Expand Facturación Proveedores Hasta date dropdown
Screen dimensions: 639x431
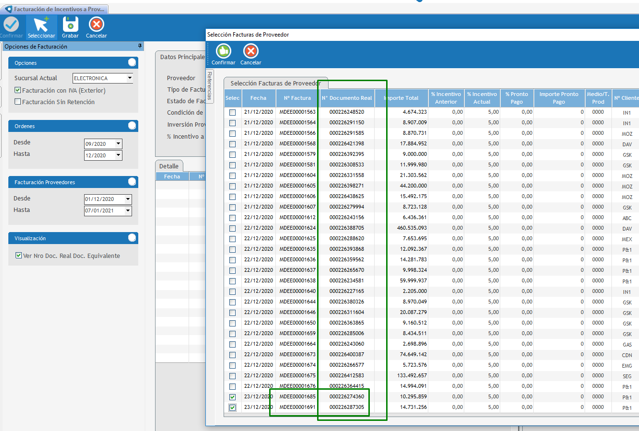point(128,211)
